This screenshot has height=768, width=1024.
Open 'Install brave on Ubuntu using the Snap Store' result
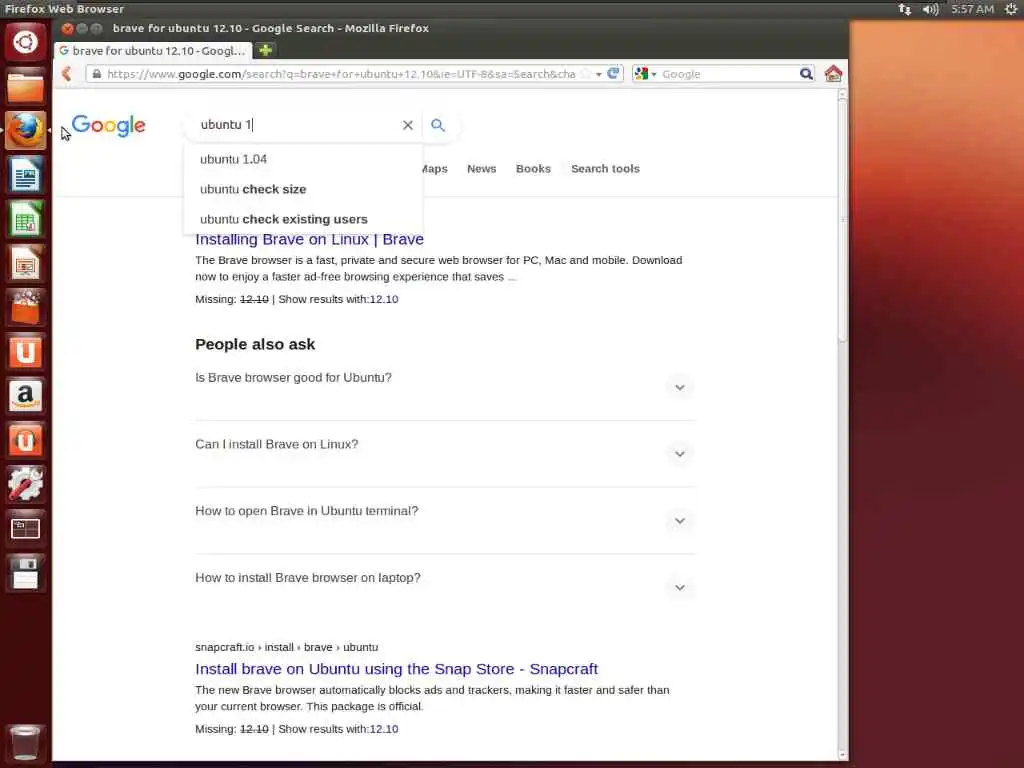(396, 669)
